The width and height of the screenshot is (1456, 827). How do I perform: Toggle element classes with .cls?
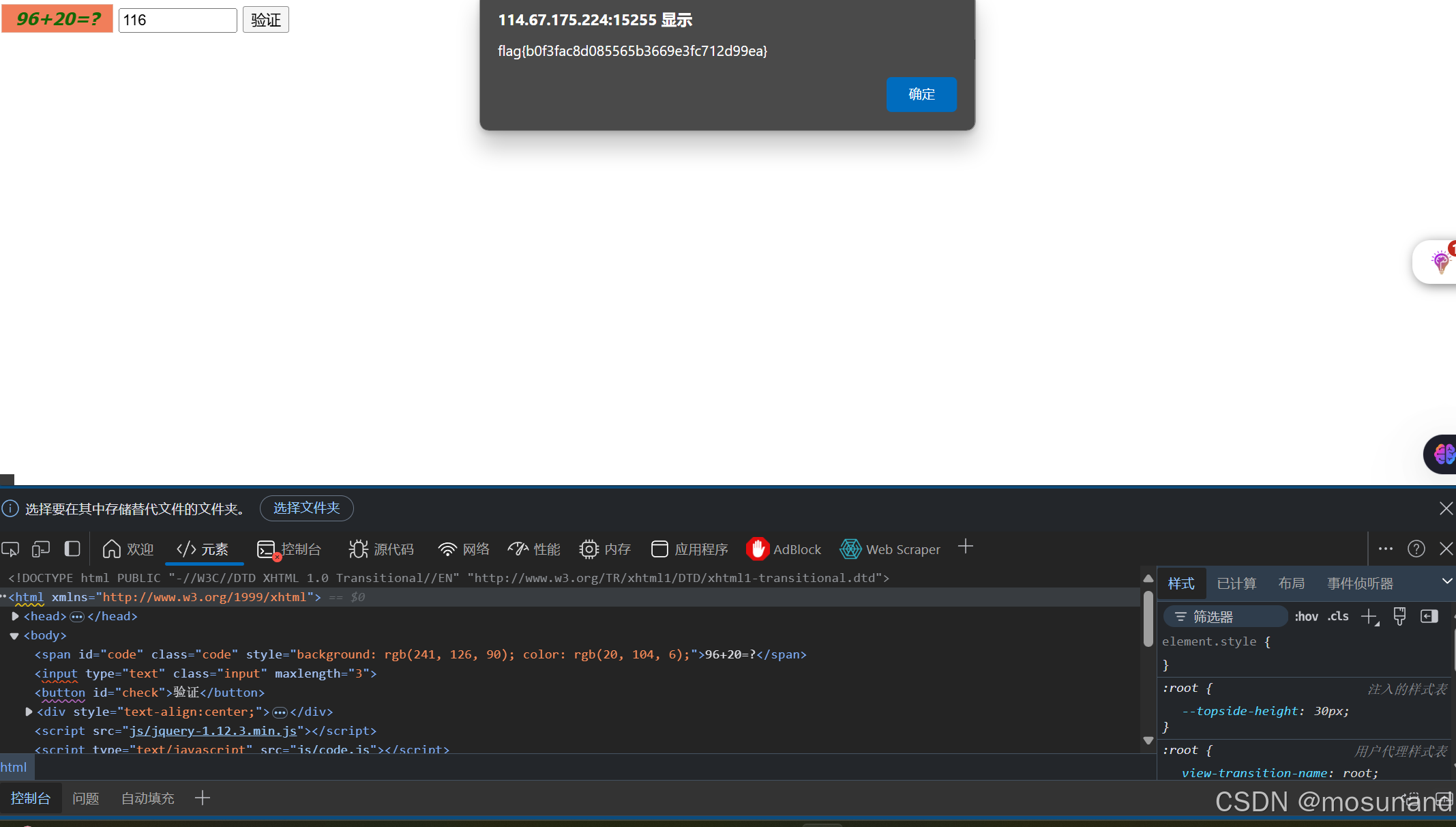pyautogui.click(x=1338, y=616)
